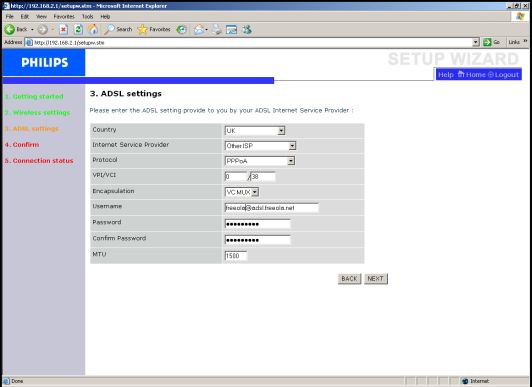Screen dimensions: 532x387
Task: Open the Favorites star toolbar button
Action: 154,30
